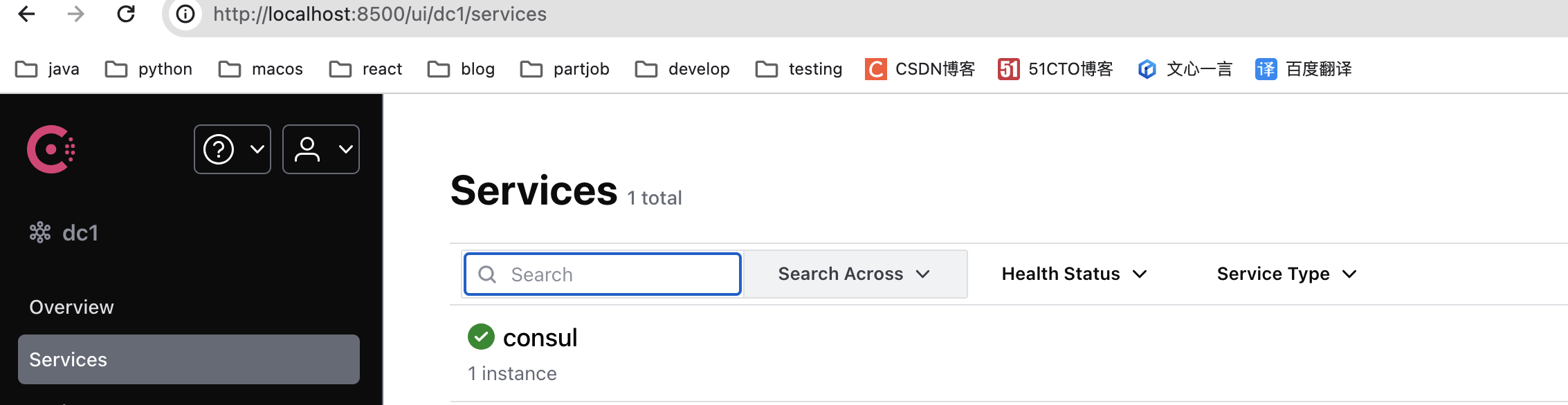Click inside the Search input field
Image resolution: width=1568 pixels, height=405 pixels.
click(609, 274)
